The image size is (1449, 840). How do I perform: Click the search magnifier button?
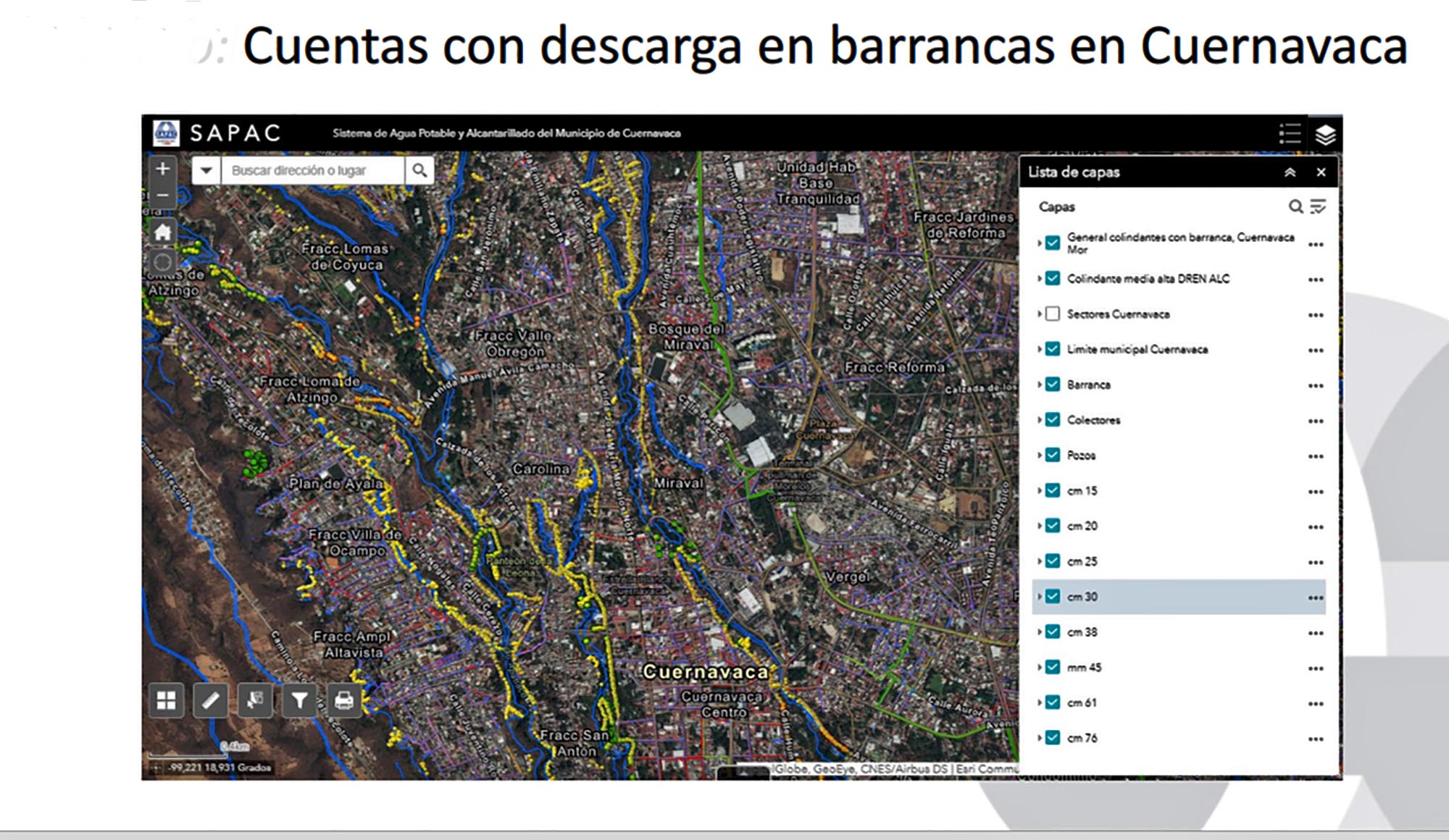[419, 170]
